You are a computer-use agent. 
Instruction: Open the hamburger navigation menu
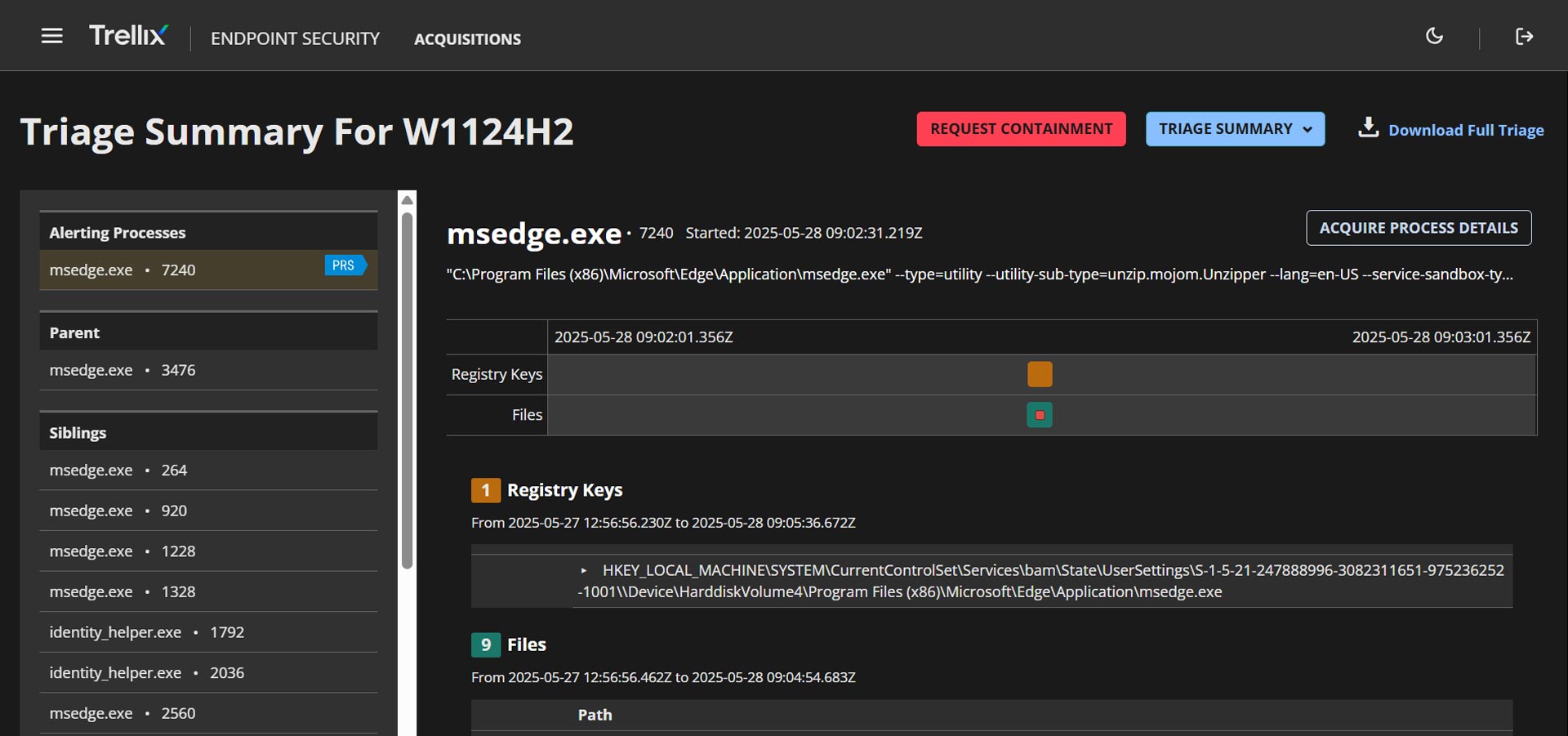point(52,36)
